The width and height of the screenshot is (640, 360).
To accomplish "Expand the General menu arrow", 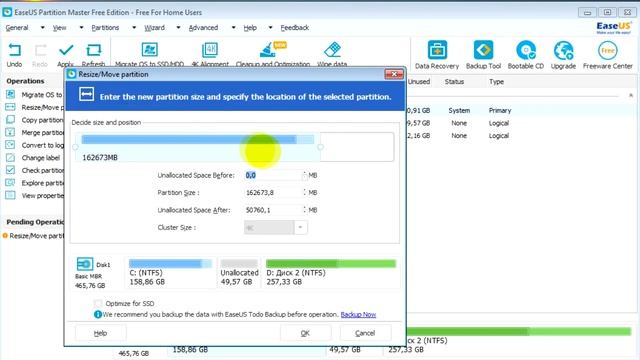I will point(42,28).
